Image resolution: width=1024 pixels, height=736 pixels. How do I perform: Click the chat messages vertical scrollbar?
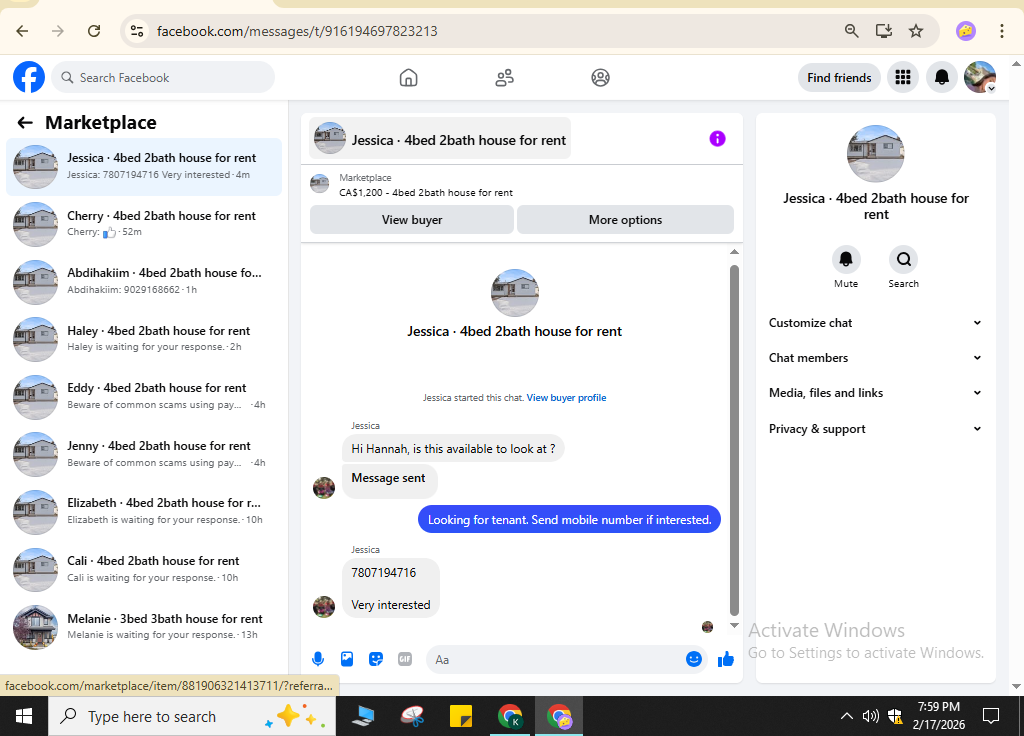(734, 440)
